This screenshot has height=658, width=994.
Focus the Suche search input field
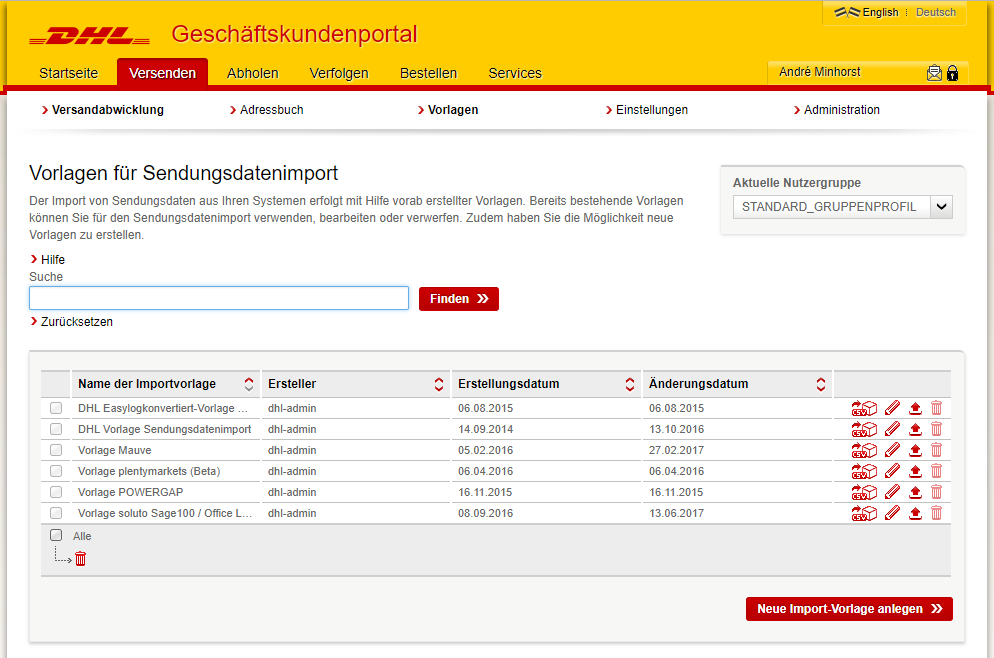[x=219, y=298]
